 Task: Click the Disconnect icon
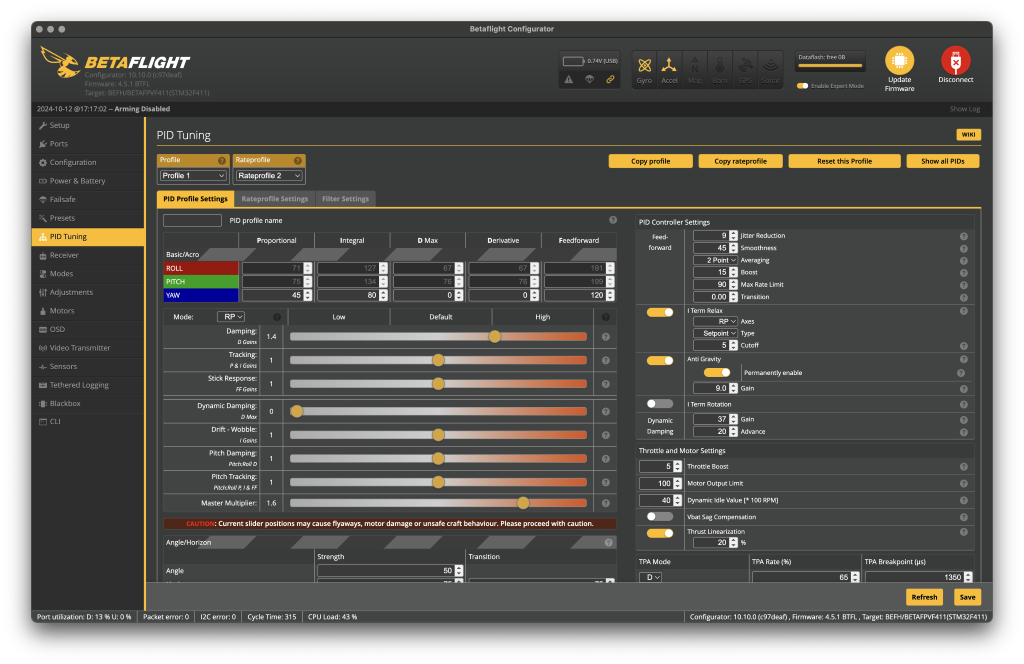pos(956,61)
